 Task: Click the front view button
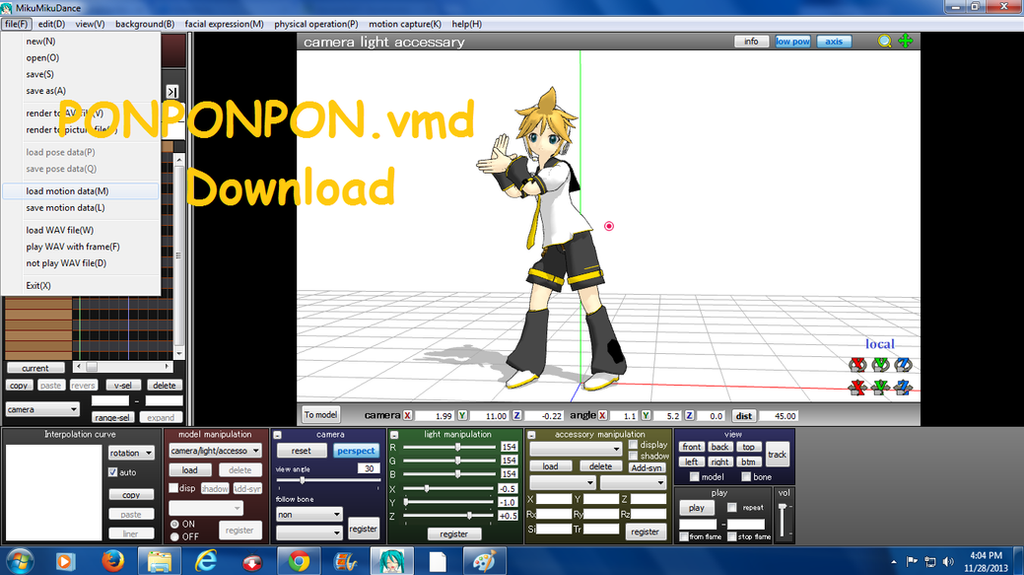(691, 447)
